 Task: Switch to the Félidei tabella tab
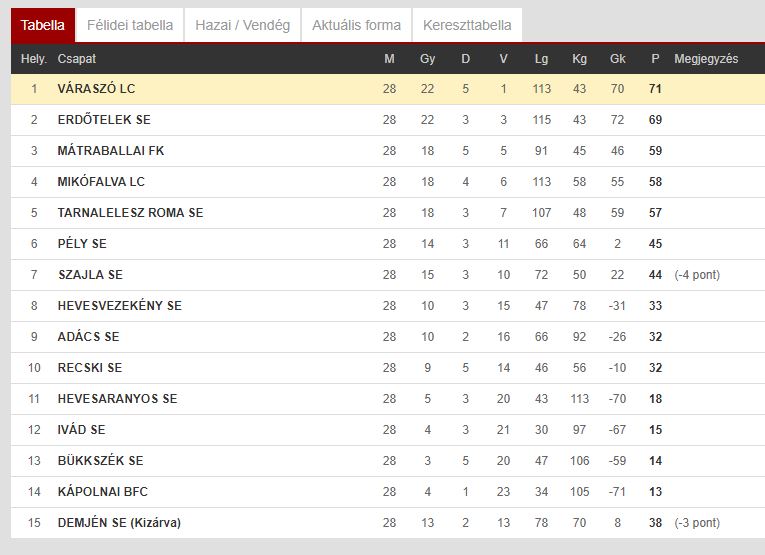(x=130, y=25)
